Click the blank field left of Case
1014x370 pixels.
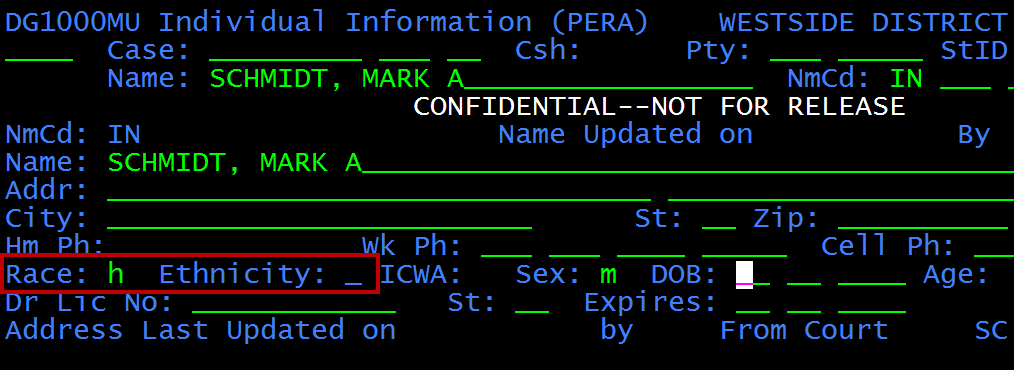(x=39, y=50)
